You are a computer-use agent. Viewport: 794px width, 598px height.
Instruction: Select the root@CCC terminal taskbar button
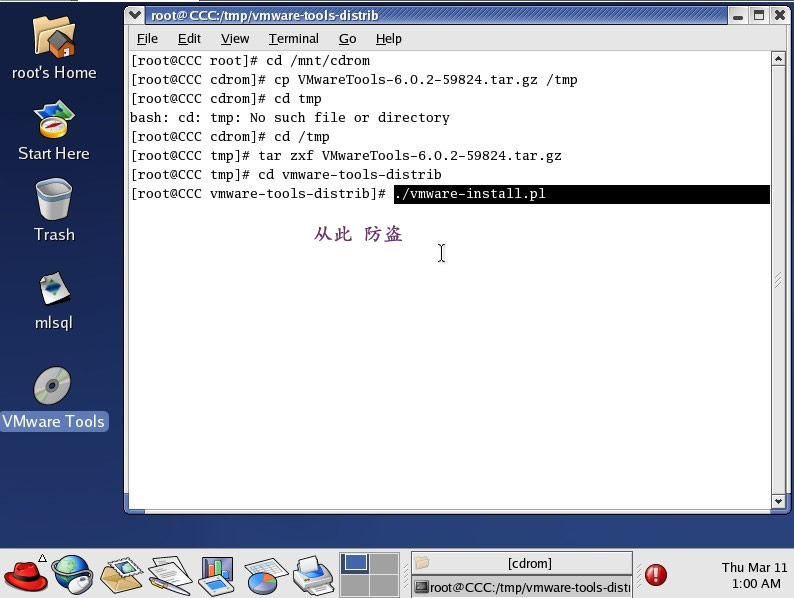coord(522,587)
